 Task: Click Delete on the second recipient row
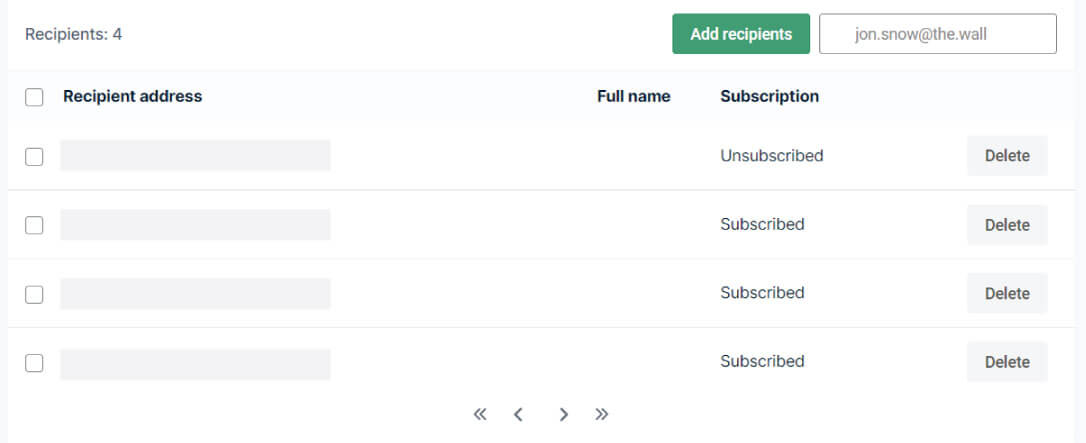[1007, 225]
